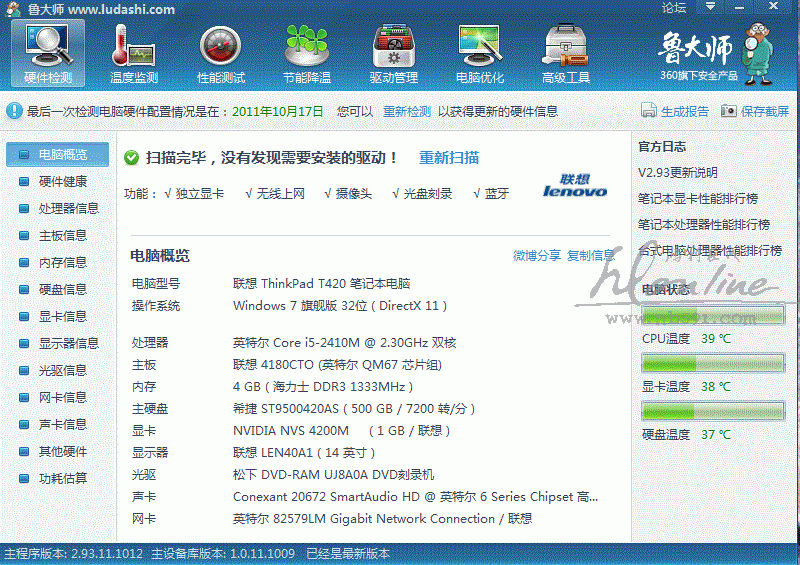Click the 硬盘温度 progress bar

coord(713,411)
